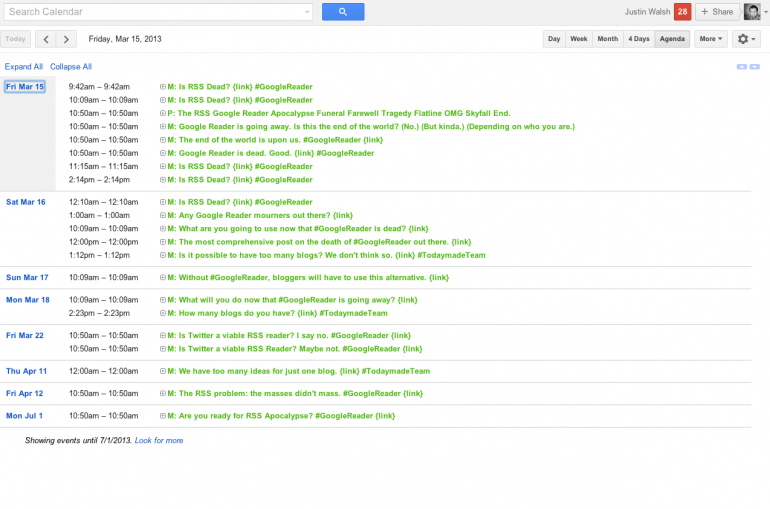
Task: Open the Thu Apr 11 date link
Action: [26, 372]
